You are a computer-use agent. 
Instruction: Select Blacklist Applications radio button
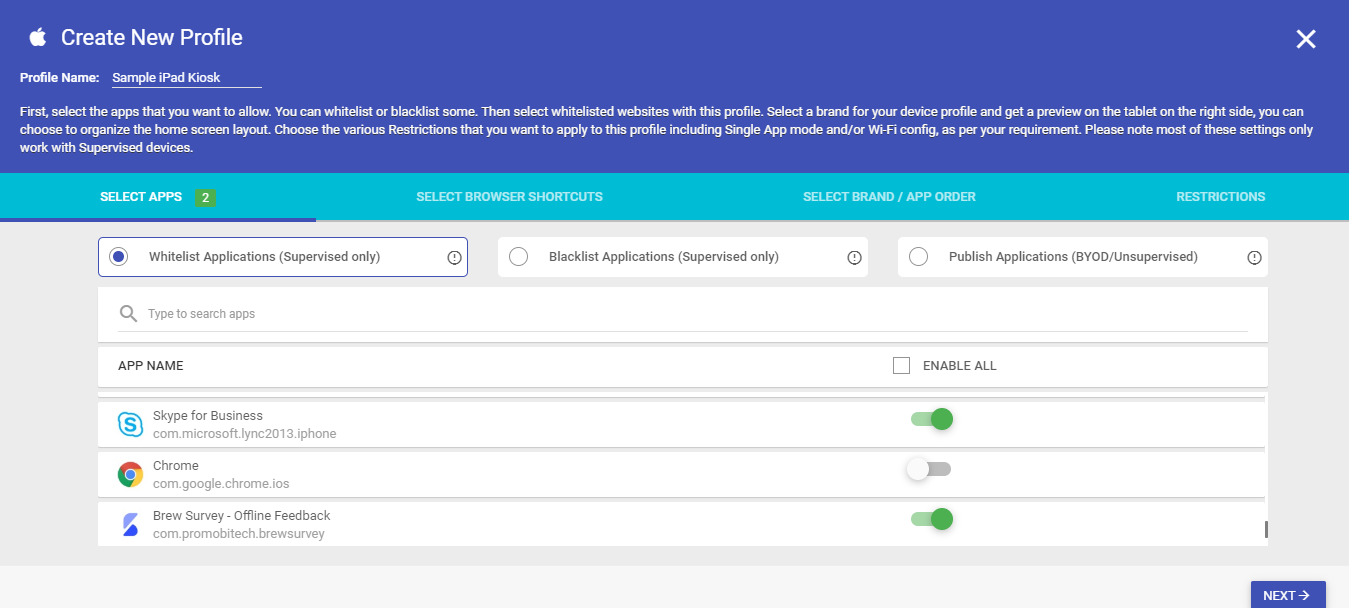pos(518,257)
